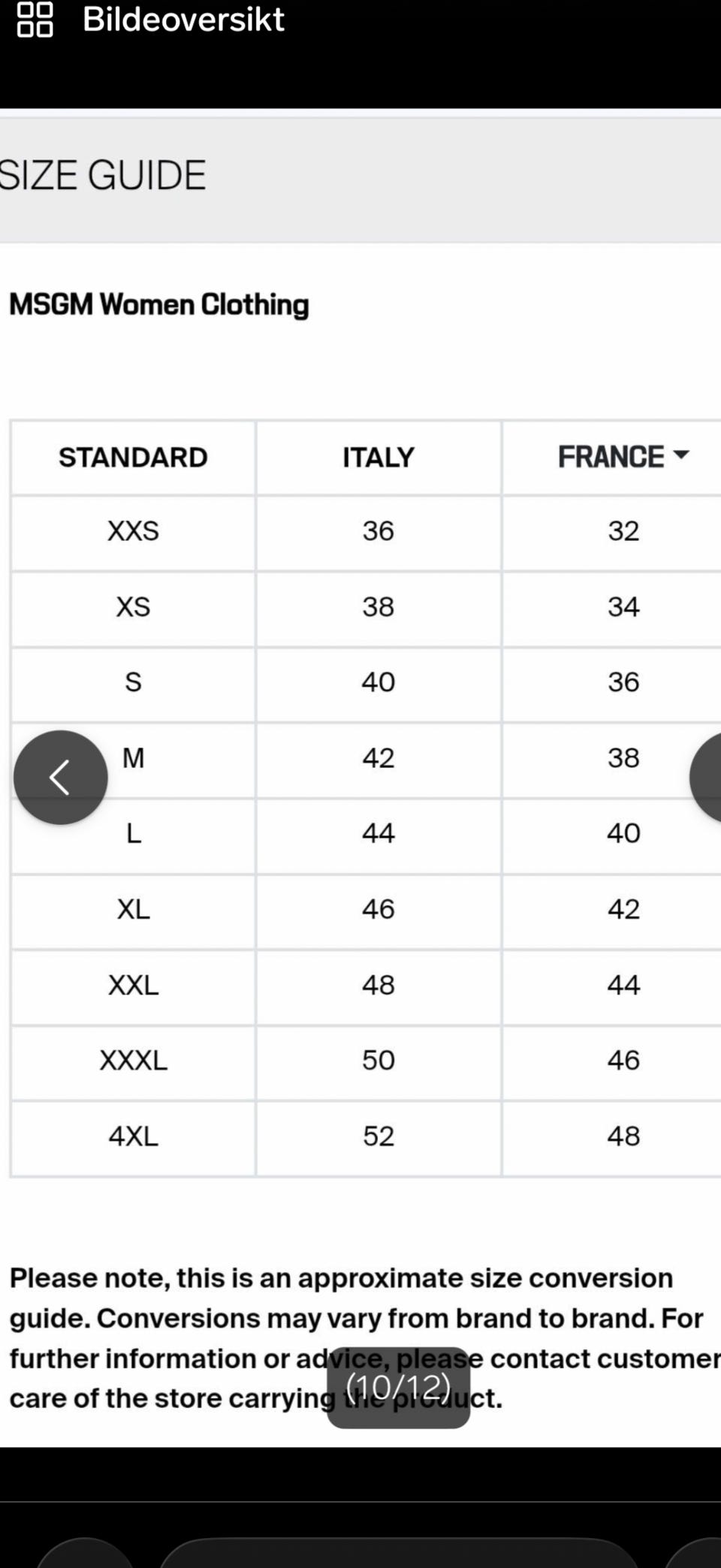Click the Bildeoversikt label
Screen dimensions: 721x1568
pos(183,19)
